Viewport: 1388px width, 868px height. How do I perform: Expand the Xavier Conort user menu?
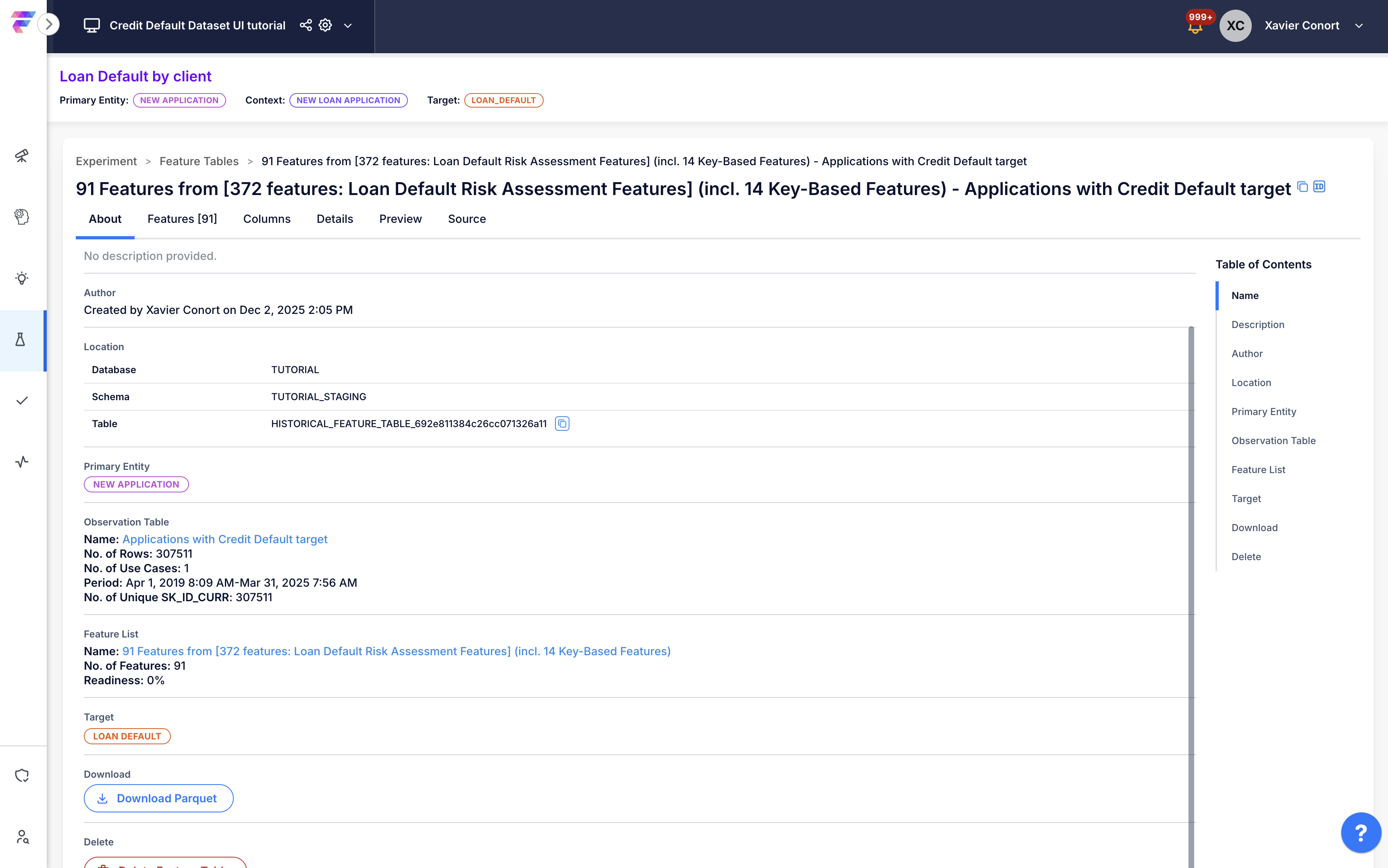click(x=1359, y=26)
